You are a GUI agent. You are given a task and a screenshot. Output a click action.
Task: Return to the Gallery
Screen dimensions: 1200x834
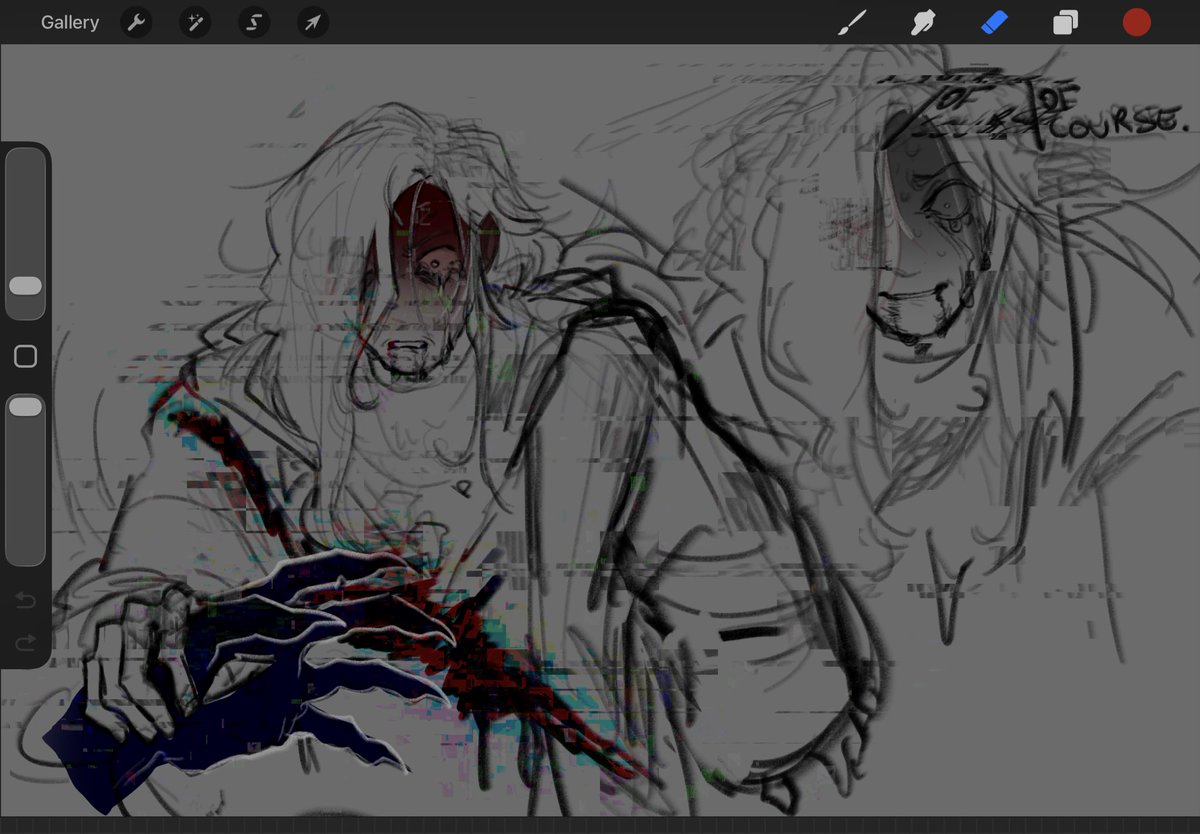pos(70,22)
